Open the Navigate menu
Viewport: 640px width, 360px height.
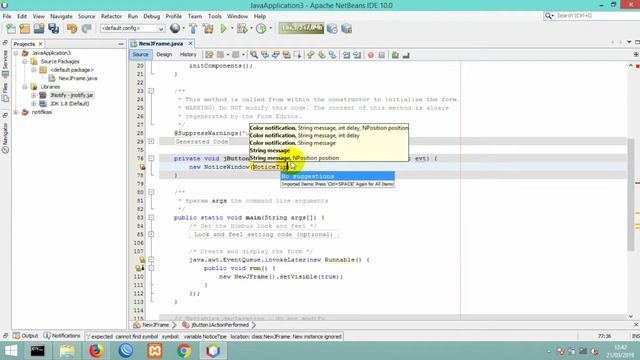point(61,16)
